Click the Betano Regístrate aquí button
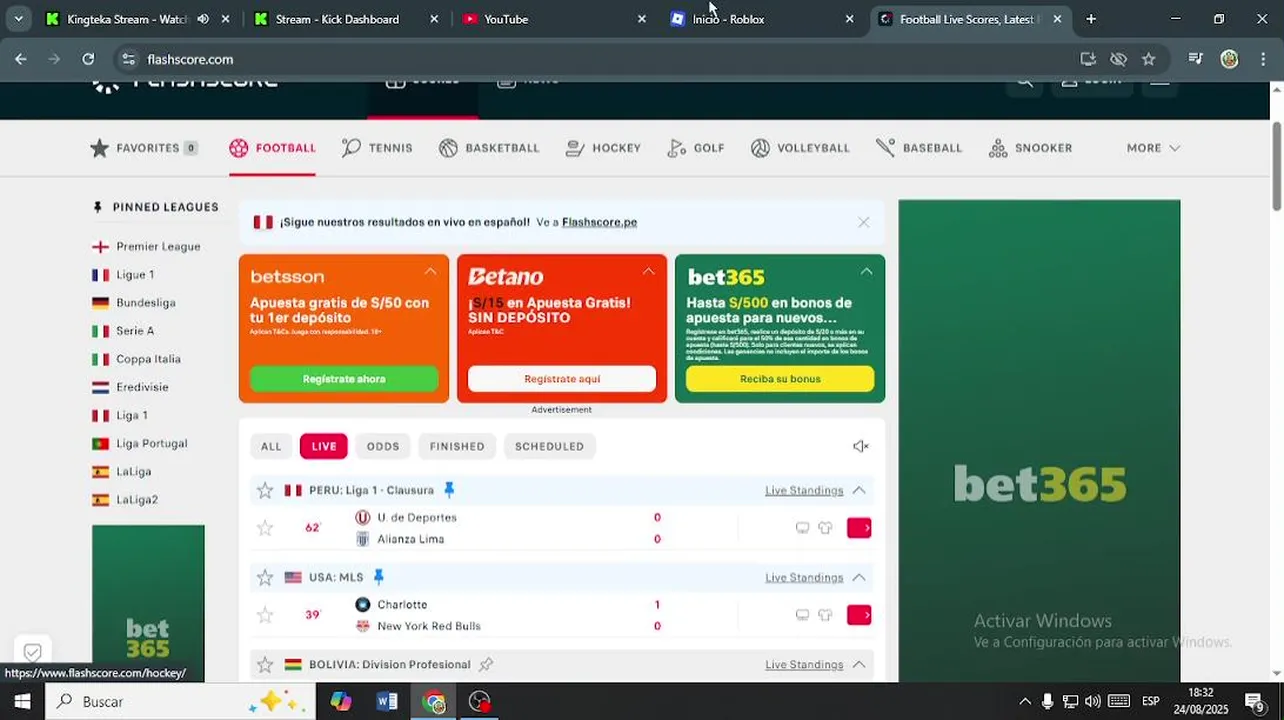This screenshot has height=720, width=1284. pyautogui.click(x=562, y=379)
